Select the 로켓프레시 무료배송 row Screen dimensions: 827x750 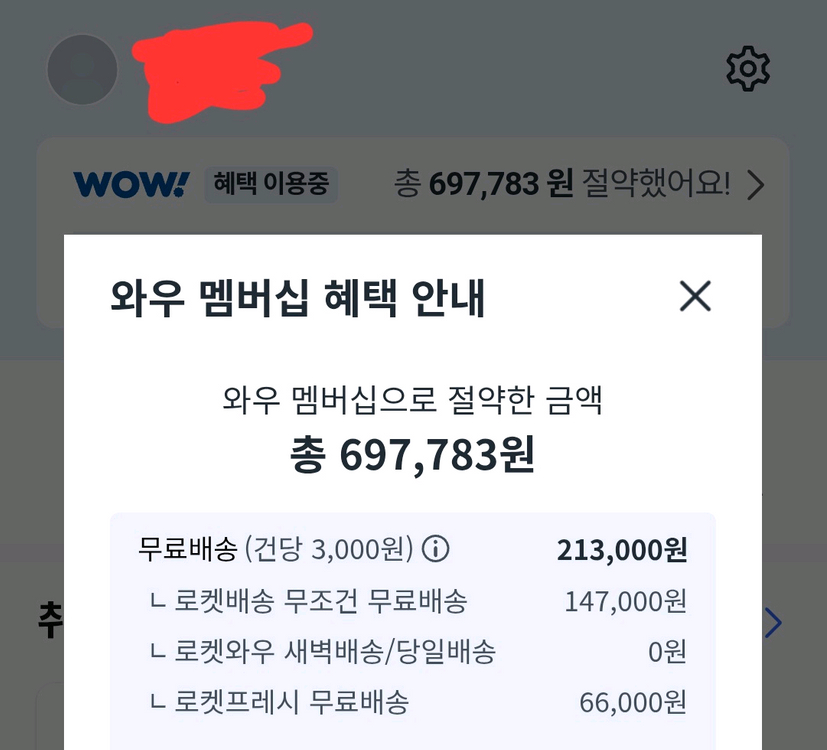coord(412,702)
